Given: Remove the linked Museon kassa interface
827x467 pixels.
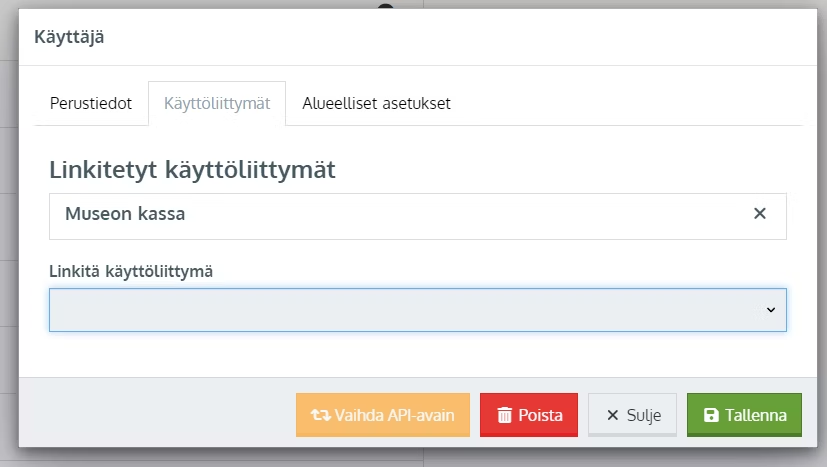Looking at the screenshot, I should click(x=759, y=214).
